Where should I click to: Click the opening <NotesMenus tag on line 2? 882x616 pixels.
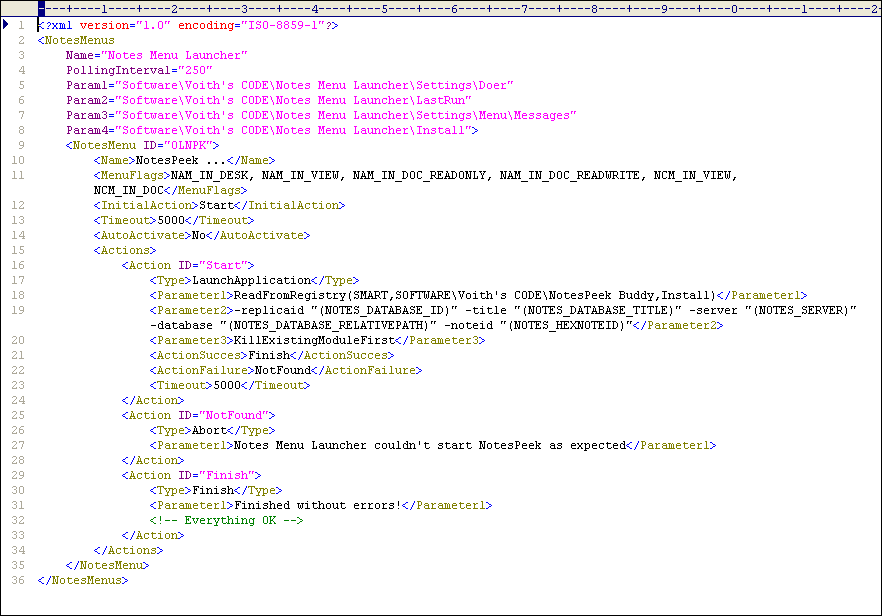coord(76,41)
